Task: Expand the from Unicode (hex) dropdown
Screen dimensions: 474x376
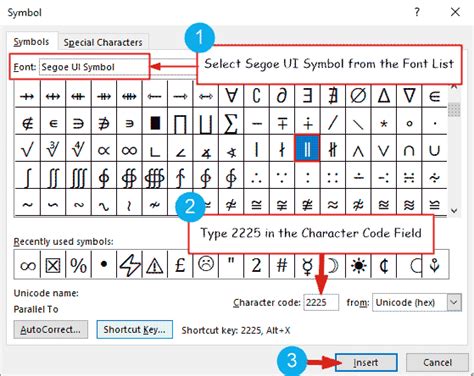Action: [x=454, y=302]
